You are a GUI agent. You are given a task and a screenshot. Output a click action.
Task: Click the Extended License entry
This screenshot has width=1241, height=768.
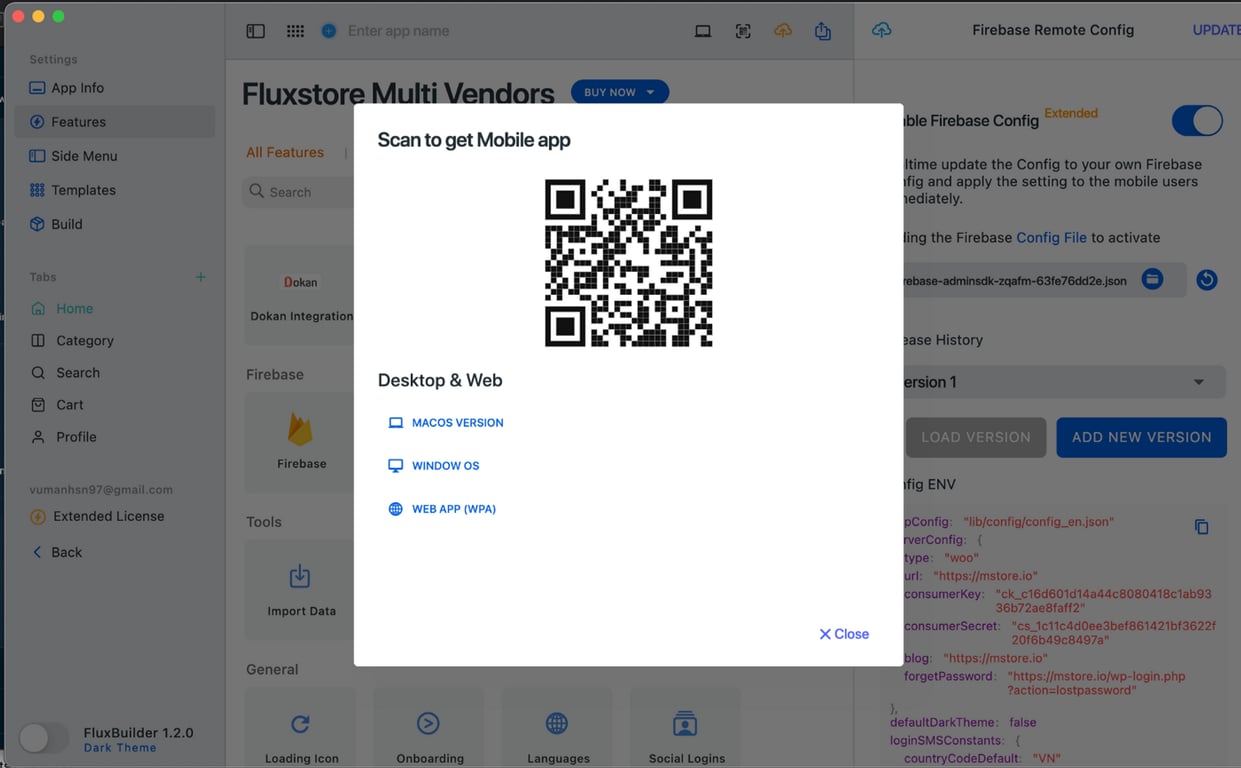97,517
